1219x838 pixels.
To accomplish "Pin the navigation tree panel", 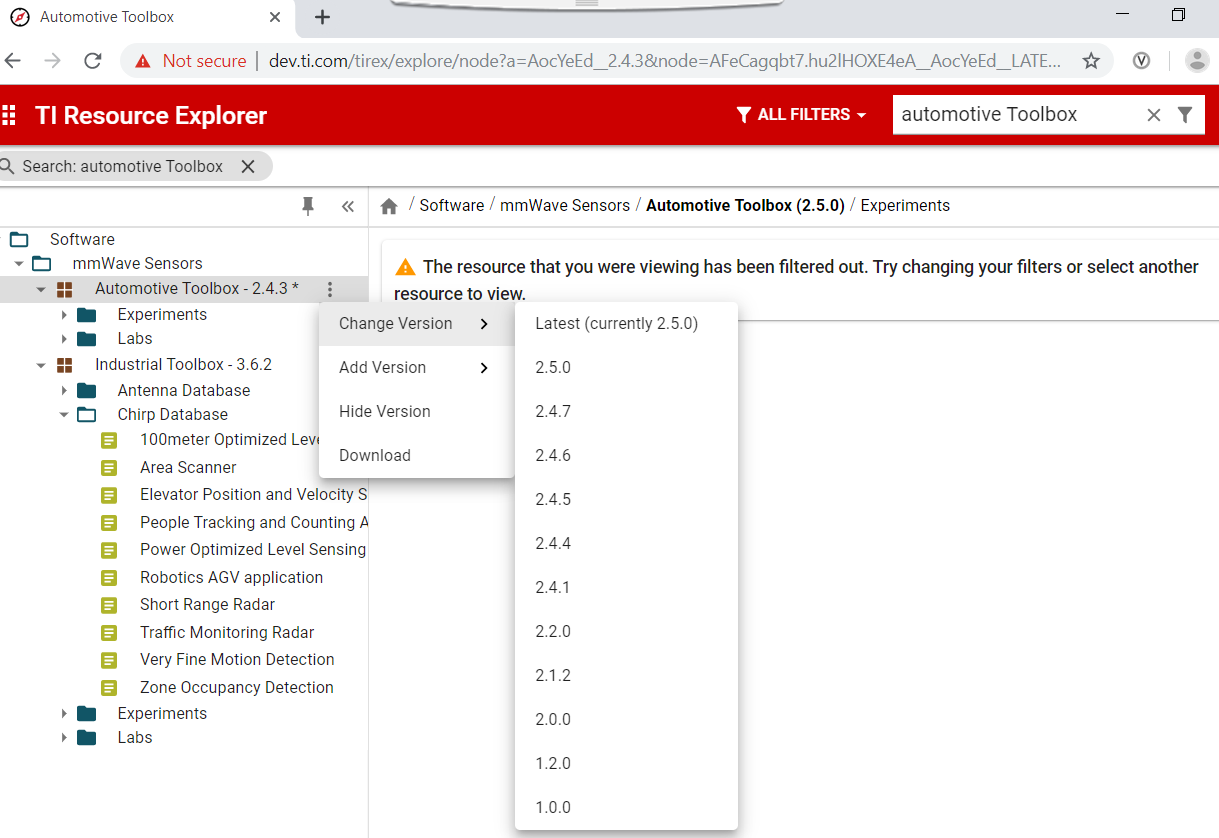I will point(308,206).
